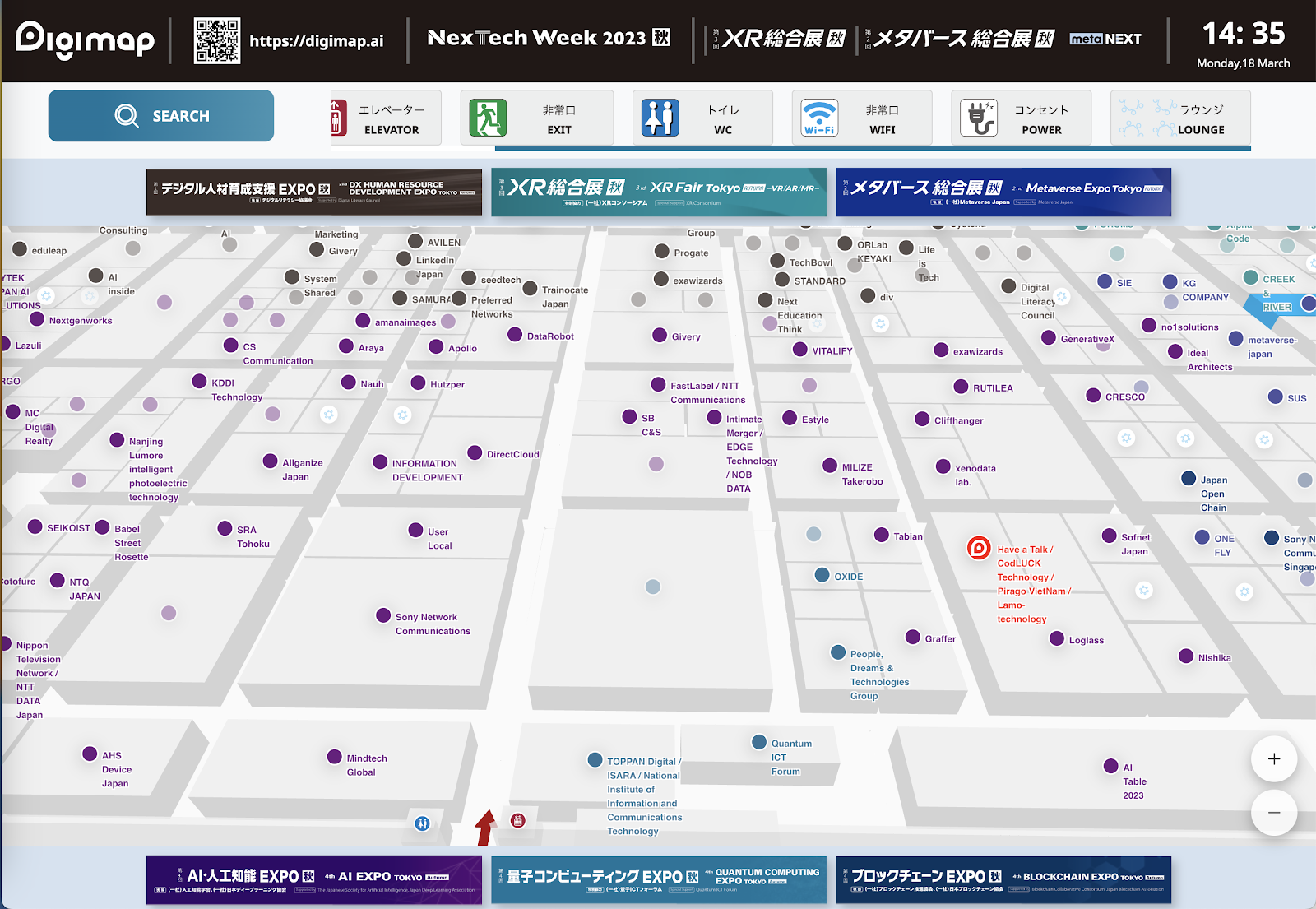Open the Quantum Computing EXPO banner

[658, 879]
